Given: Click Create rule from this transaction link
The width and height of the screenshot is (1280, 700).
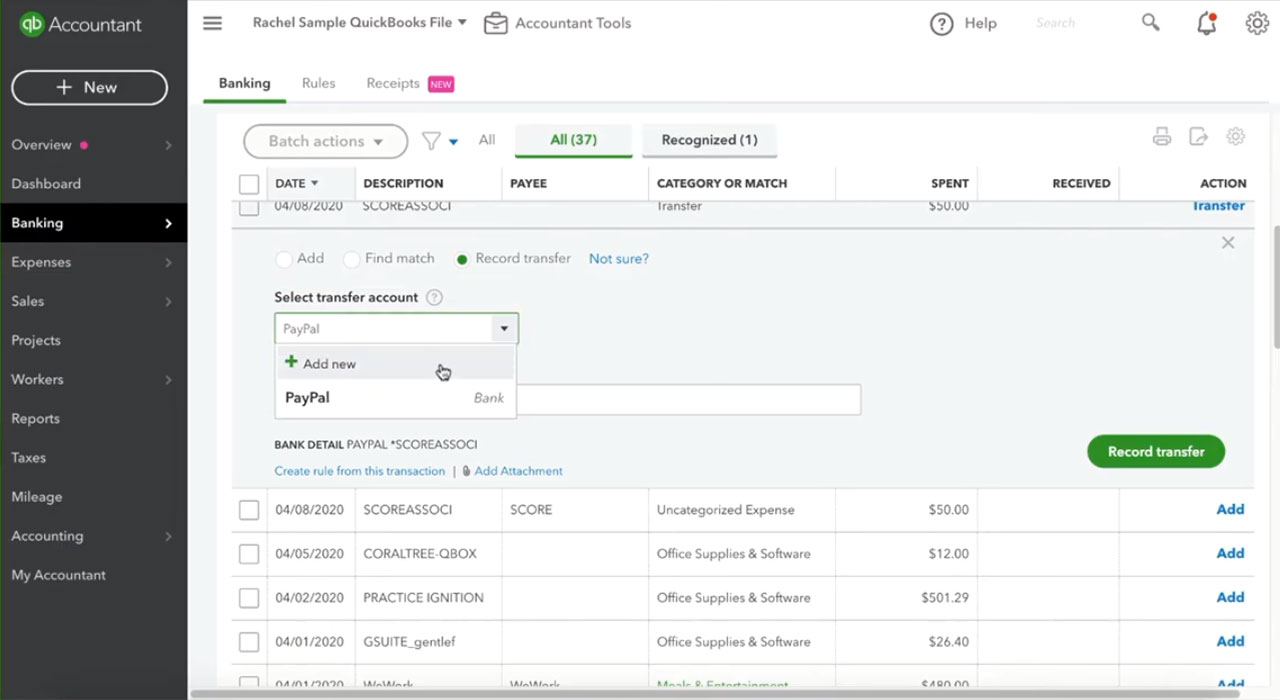Looking at the screenshot, I should (360, 471).
